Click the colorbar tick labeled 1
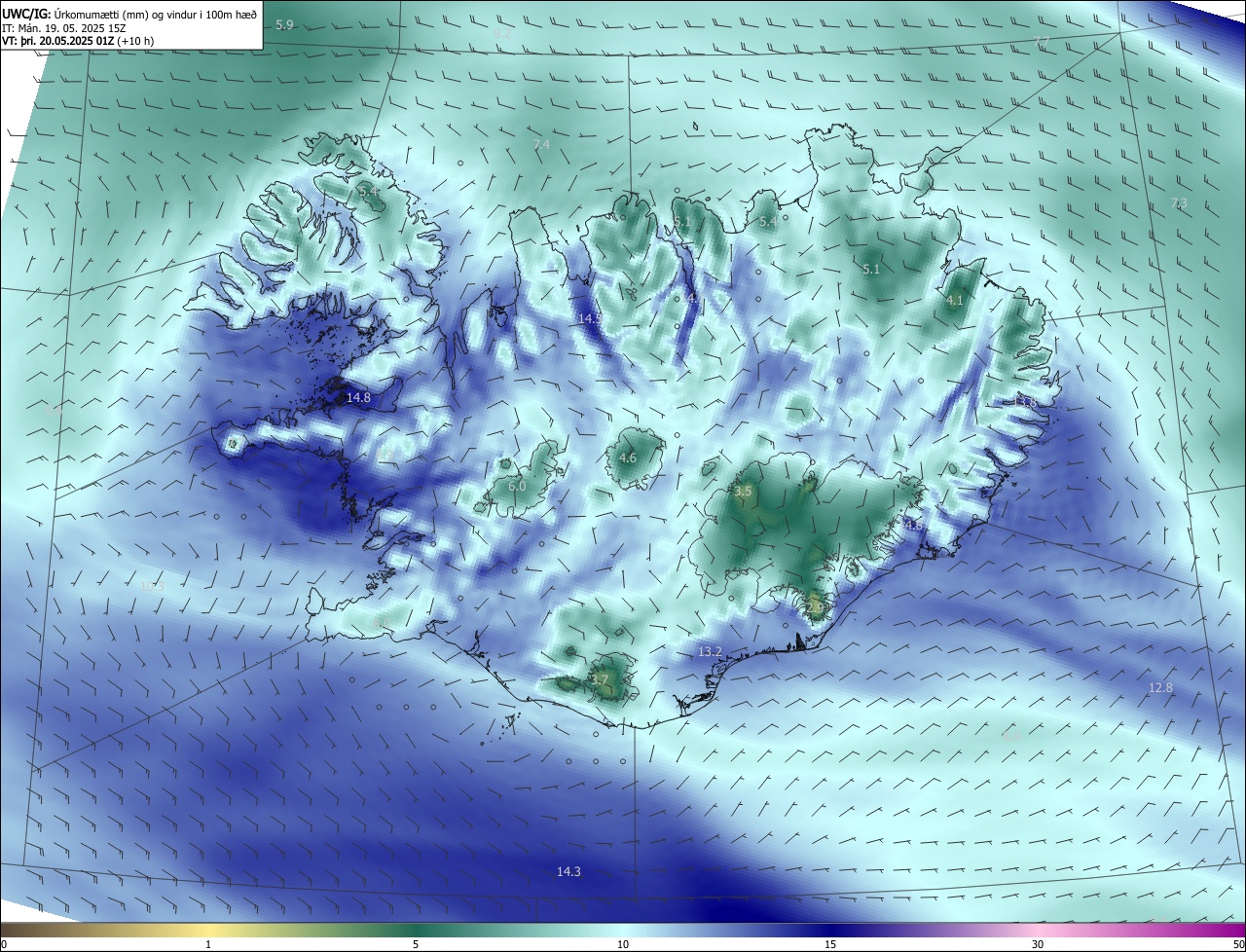1246x952 pixels. pyautogui.click(x=208, y=944)
